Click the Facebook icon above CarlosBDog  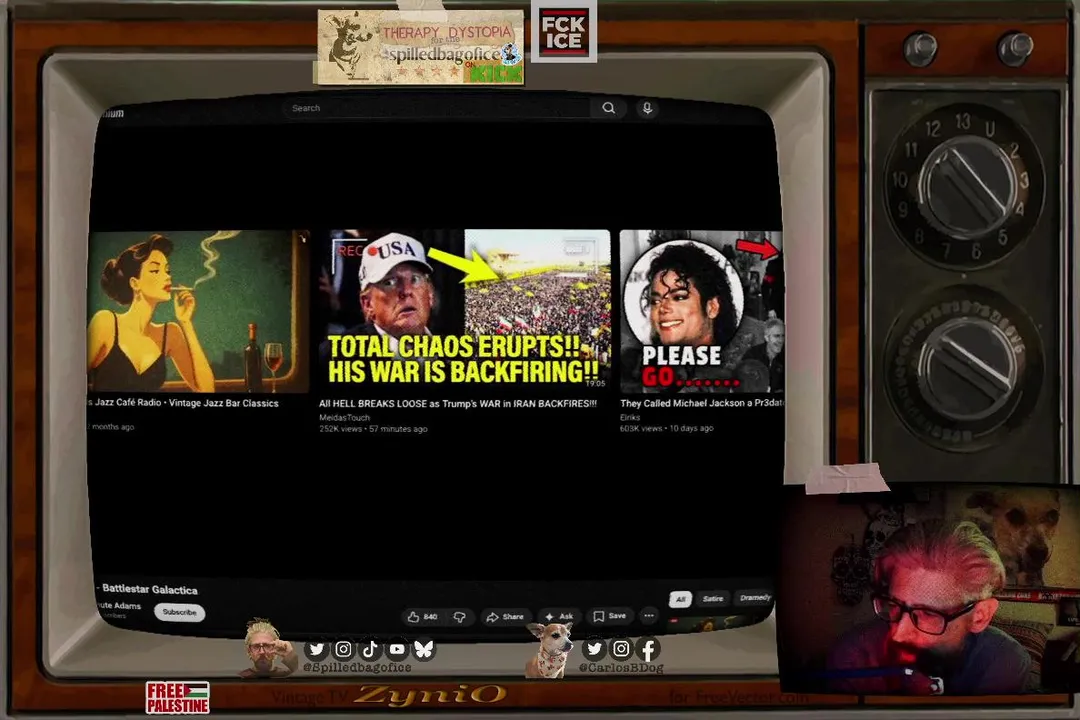[647, 648]
